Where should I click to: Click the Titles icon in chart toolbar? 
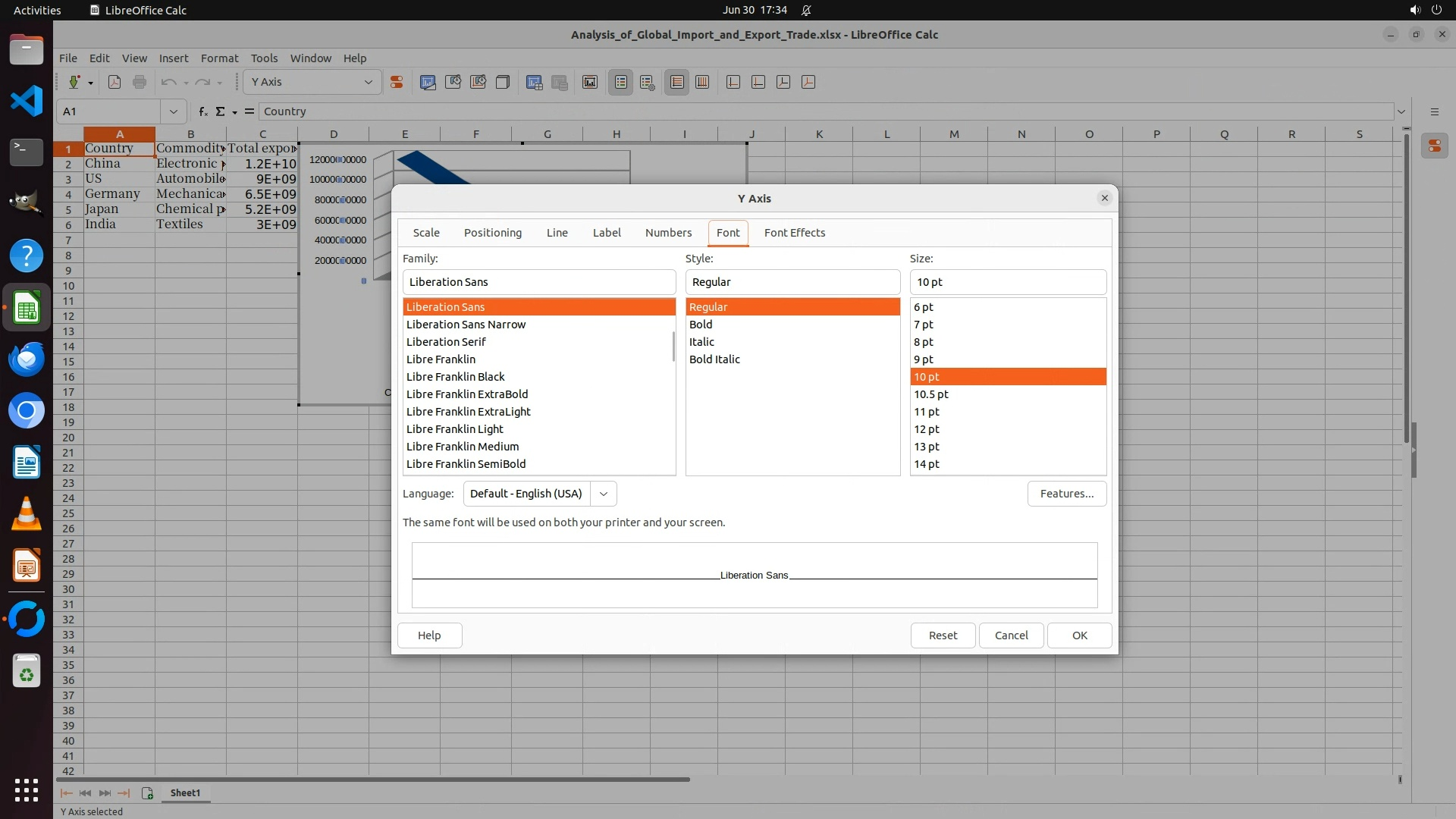coord(590,82)
